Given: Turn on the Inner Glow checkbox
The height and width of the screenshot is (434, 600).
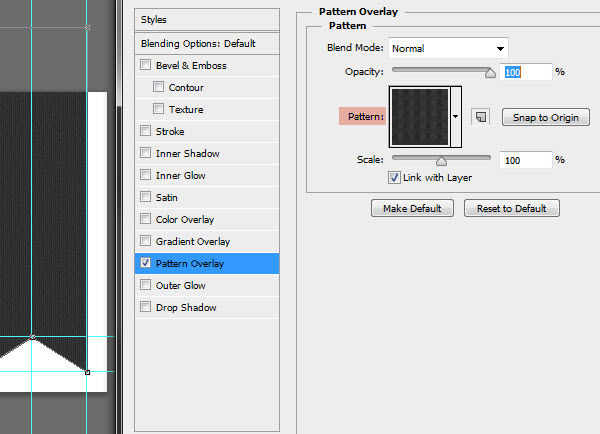Looking at the screenshot, I should (x=145, y=175).
